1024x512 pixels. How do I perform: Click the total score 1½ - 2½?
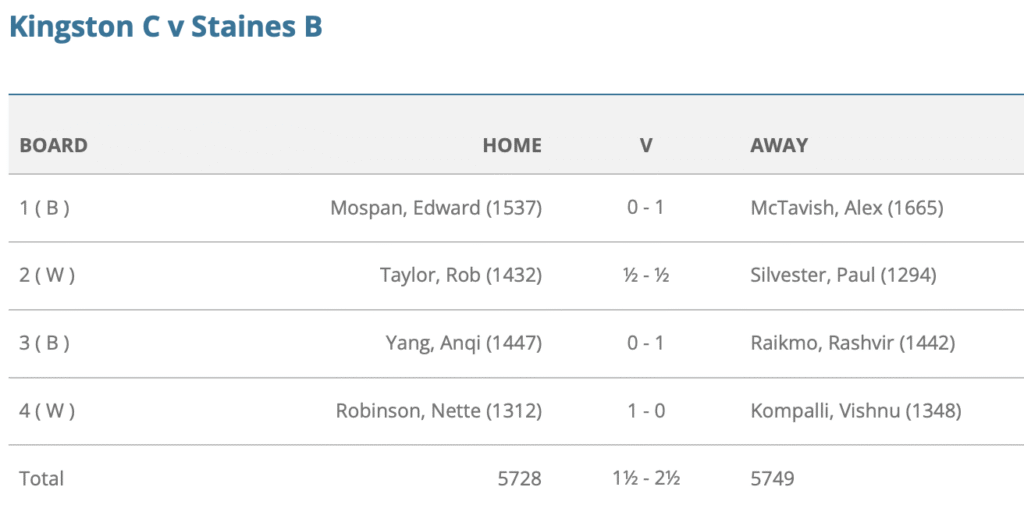pos(646,479)
